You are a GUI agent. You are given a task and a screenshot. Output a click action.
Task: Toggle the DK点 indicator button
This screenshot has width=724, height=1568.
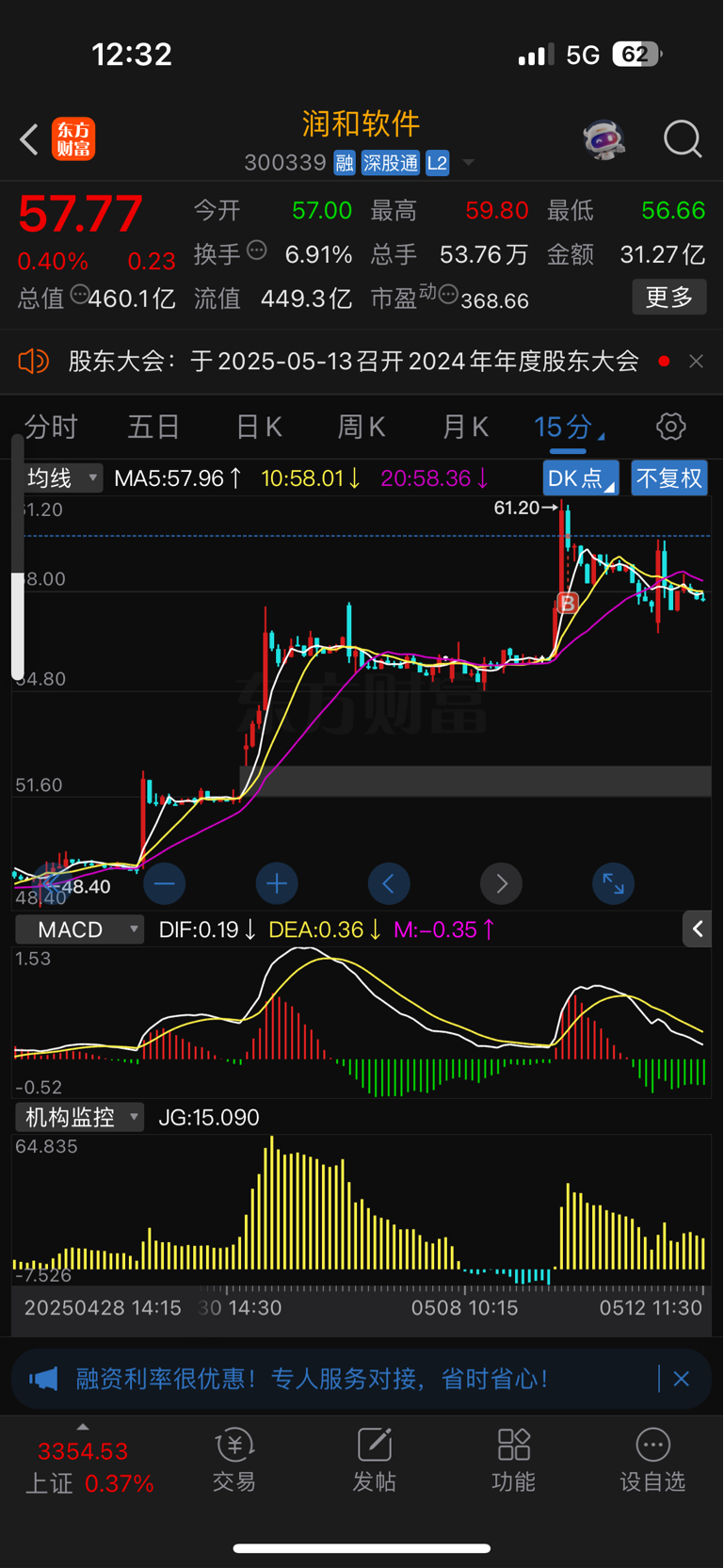point(581,478)
